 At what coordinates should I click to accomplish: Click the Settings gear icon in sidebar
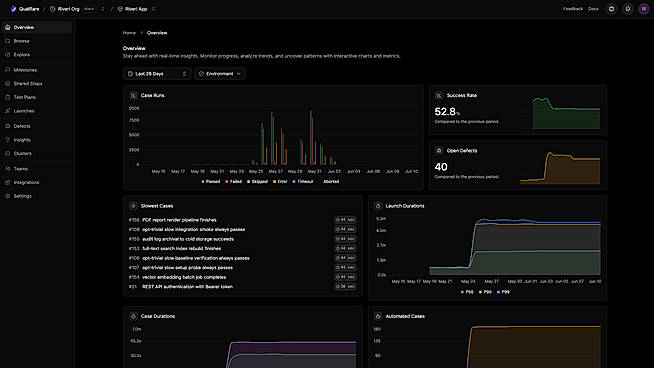tap(8, 196)
